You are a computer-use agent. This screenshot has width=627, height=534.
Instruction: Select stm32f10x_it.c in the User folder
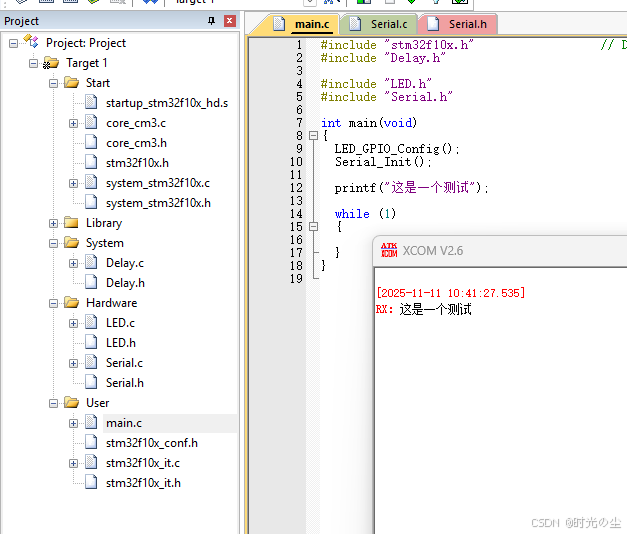click(143, 463)
